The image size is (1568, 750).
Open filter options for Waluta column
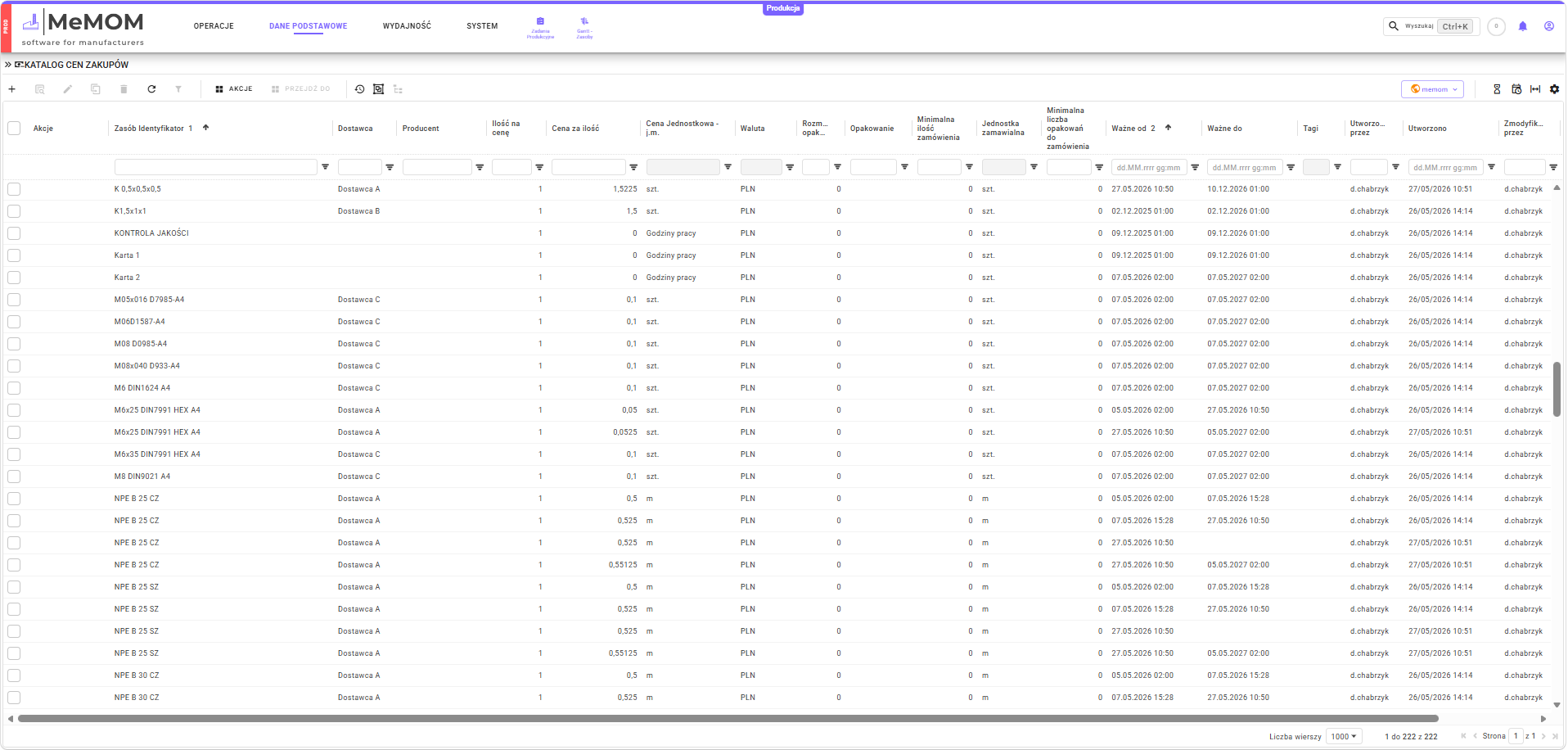pyautogui.click(x=790, y=167)
